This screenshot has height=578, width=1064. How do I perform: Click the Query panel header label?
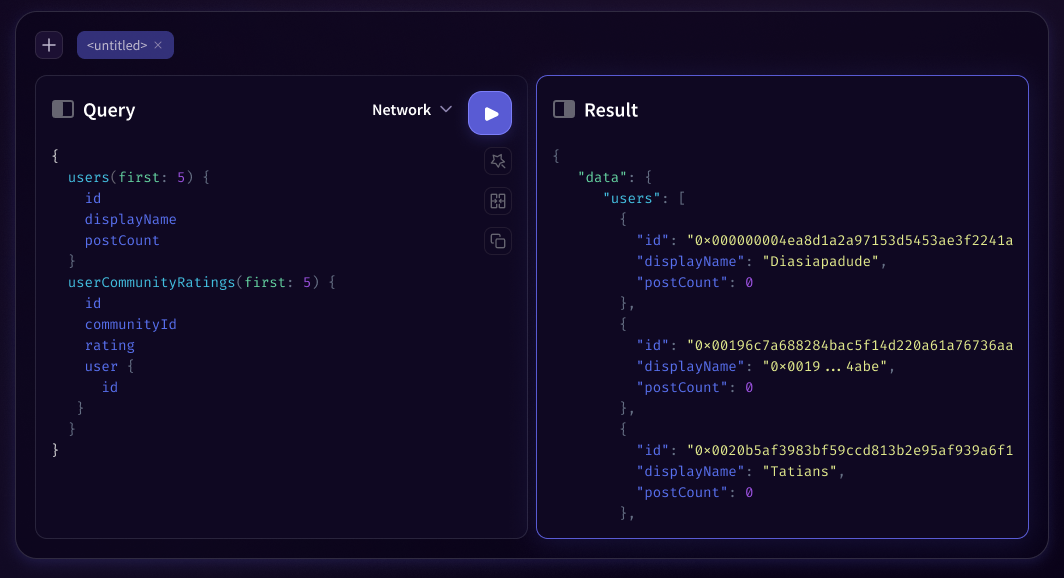coord(108,110)
